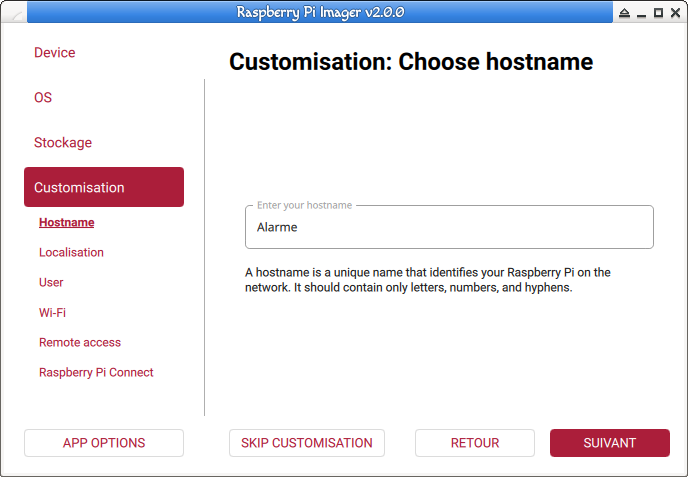Click the hostname input field containing Alarme
The height and width of the screenshot is (477, 688).
coord(449,227)
